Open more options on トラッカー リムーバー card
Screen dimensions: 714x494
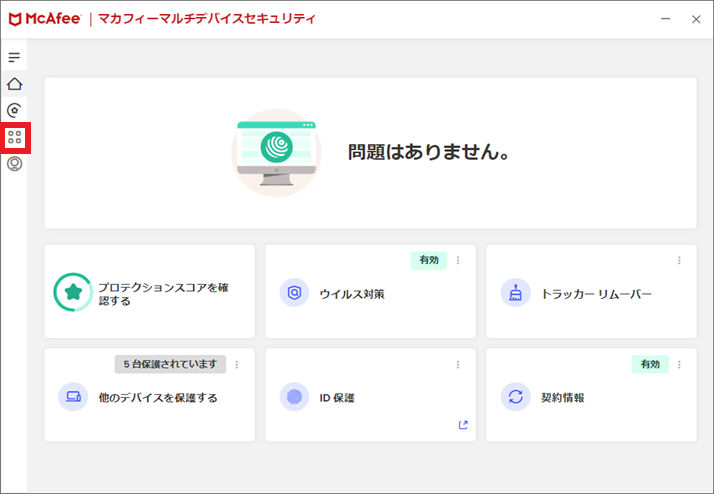tap(679, 260)
